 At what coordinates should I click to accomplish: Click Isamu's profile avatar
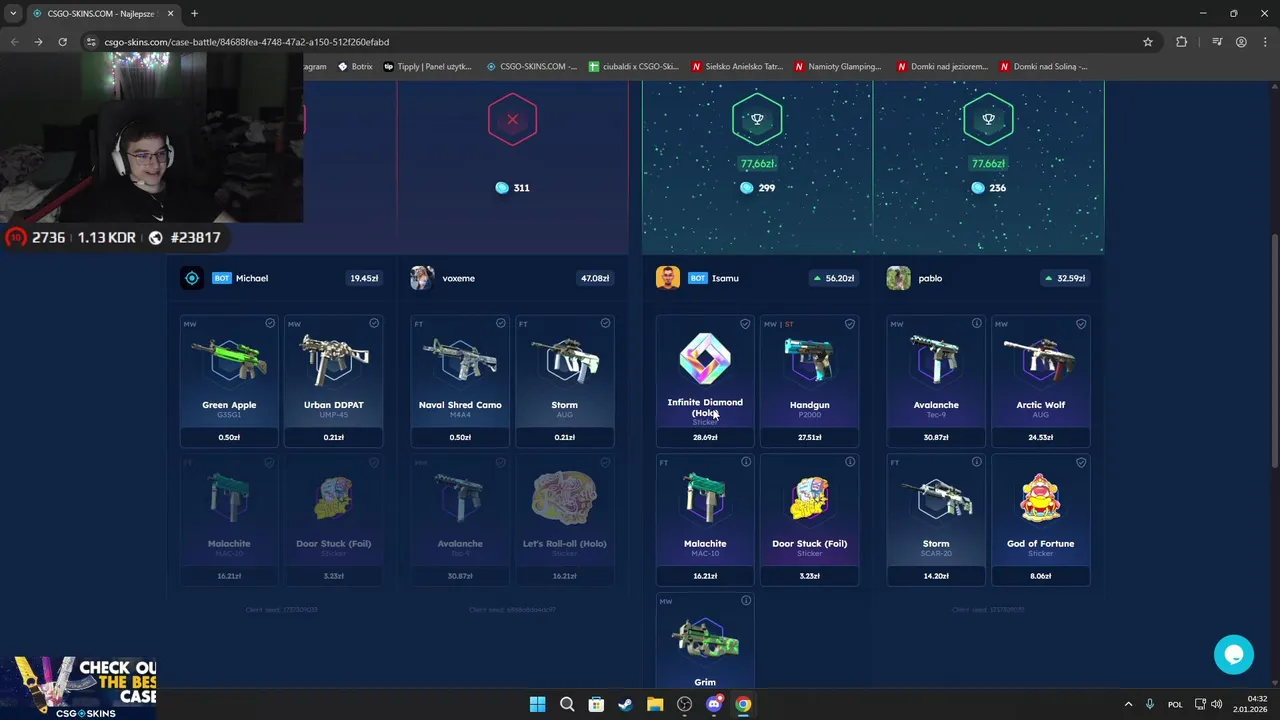tap(668, 278)
